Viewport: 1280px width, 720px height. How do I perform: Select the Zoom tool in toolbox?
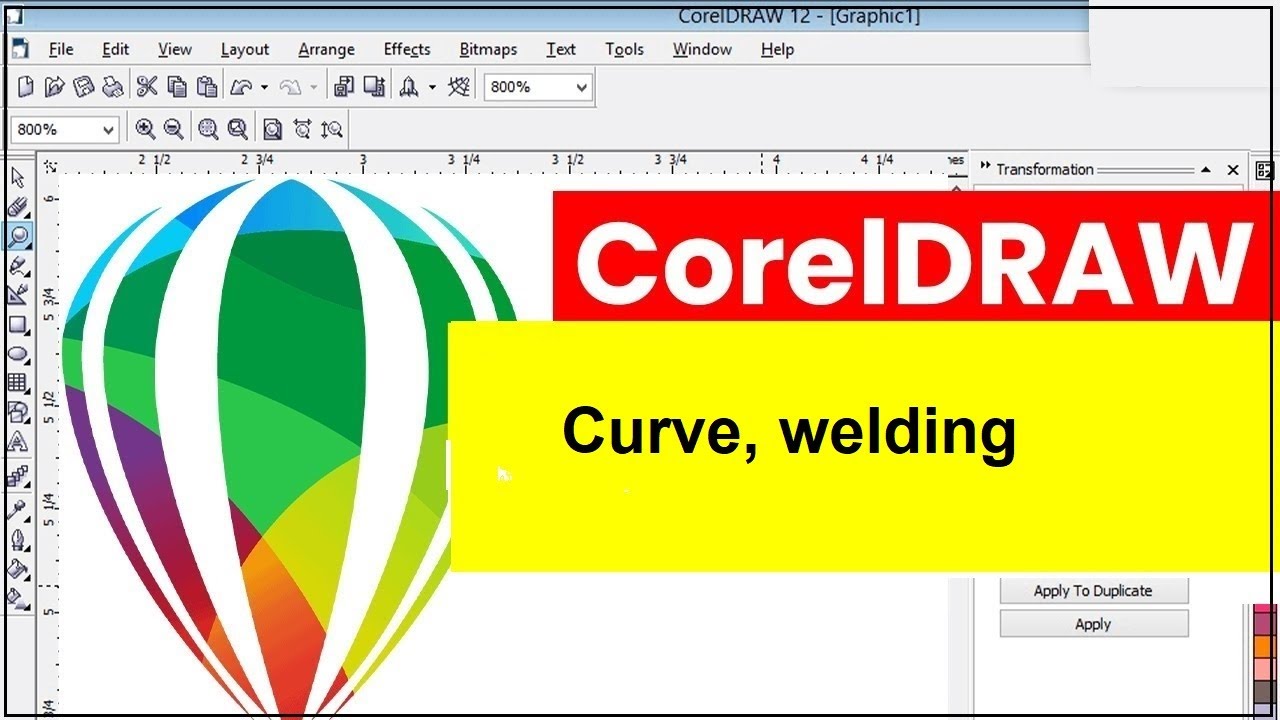(x=18, y=236)
